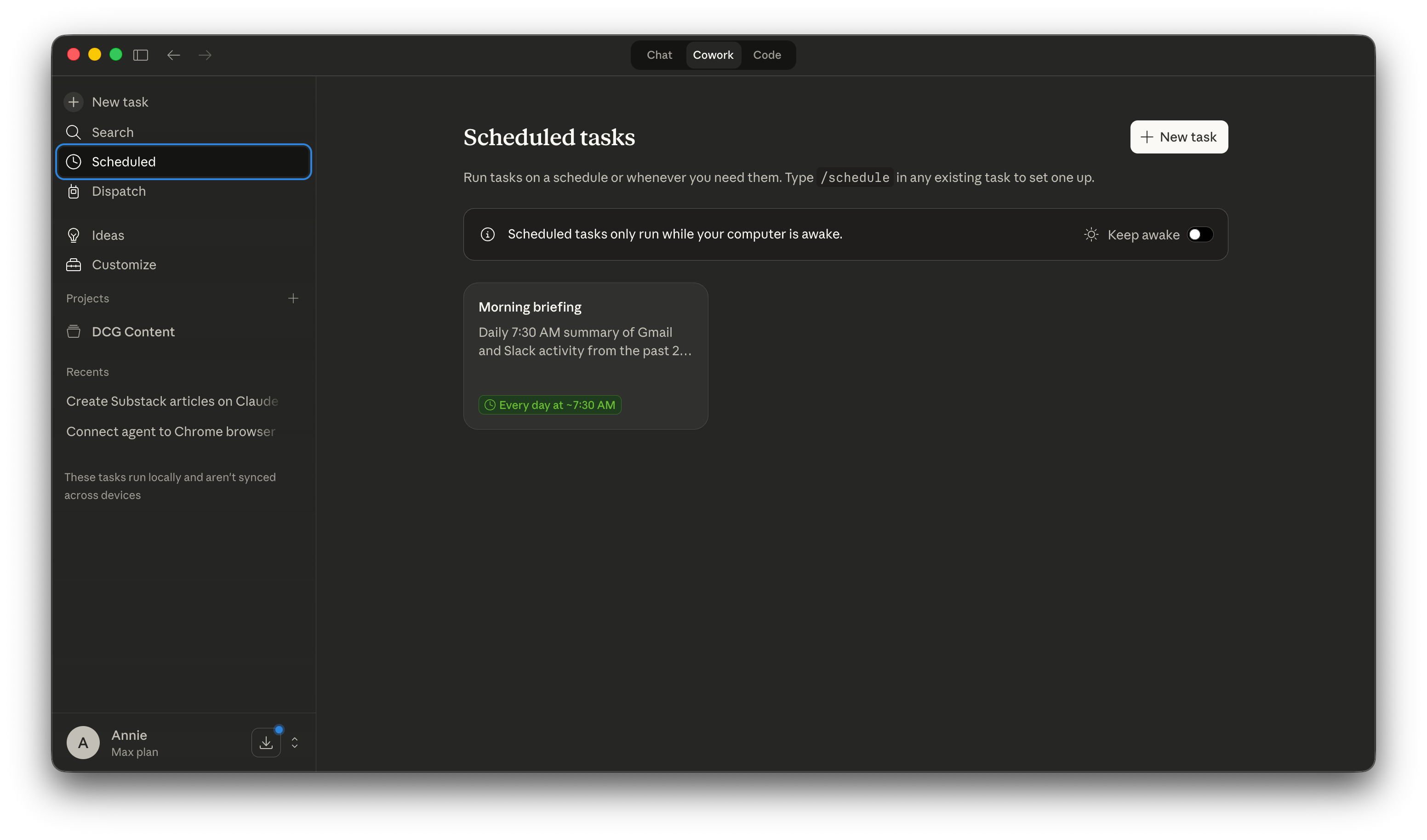1427x840 pixels.
Task: Click the forward arrow navigation icon
Action: pyautogui.click(x=205, y=55)
